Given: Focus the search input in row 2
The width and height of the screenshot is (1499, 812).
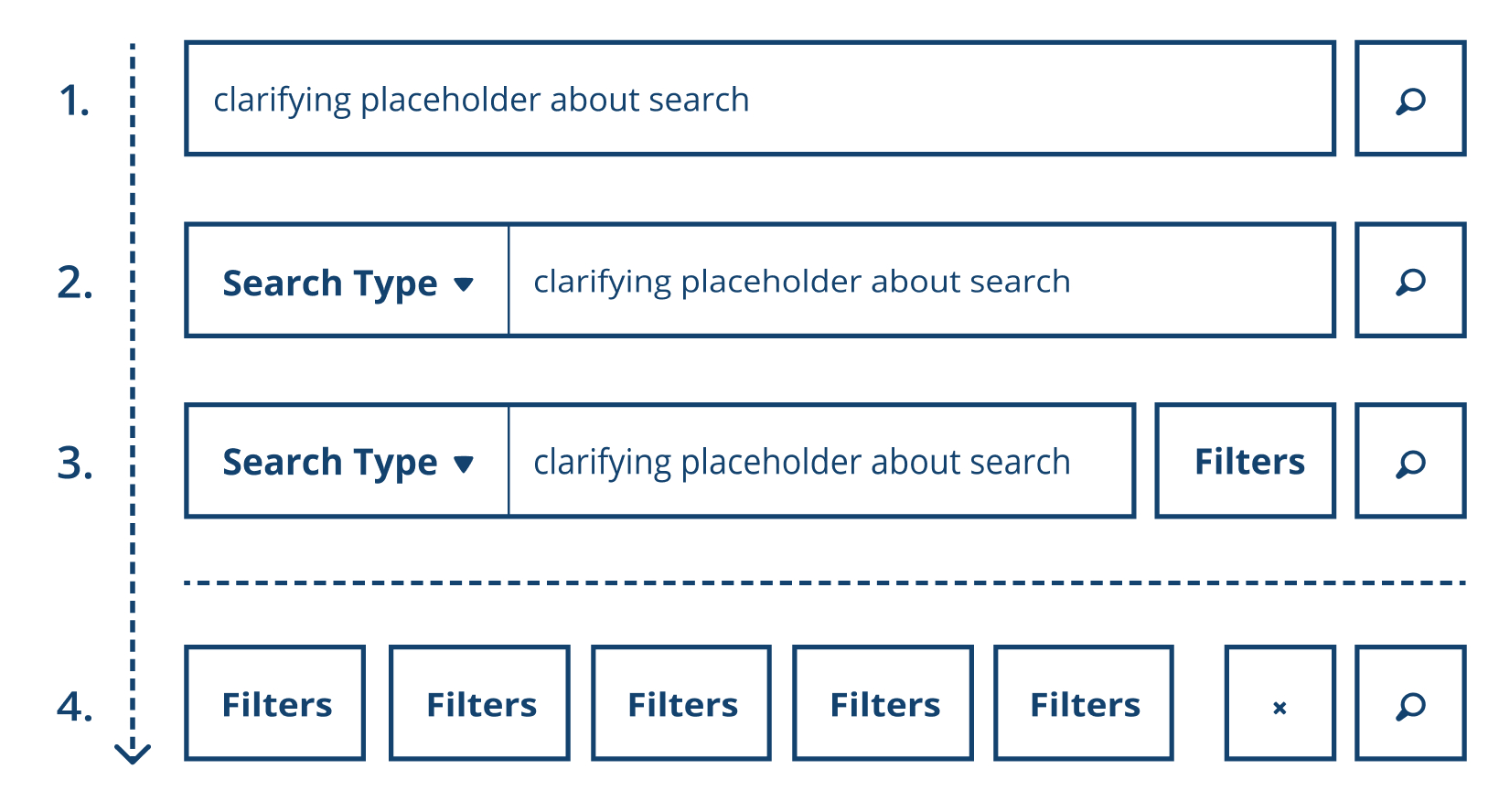Looking at the screenshot, I should [919, 281].
